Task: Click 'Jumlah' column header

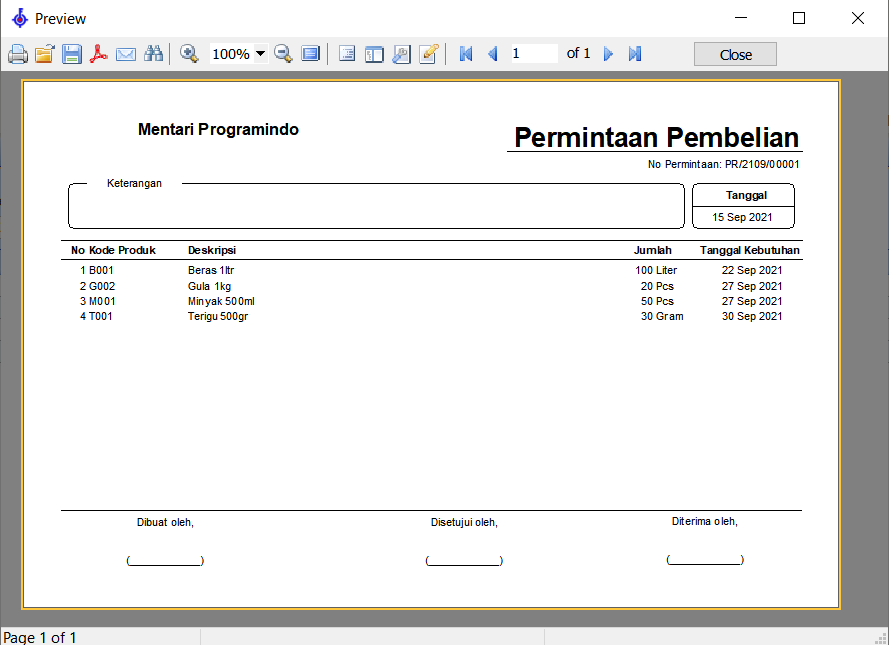Action: [653, 250]
